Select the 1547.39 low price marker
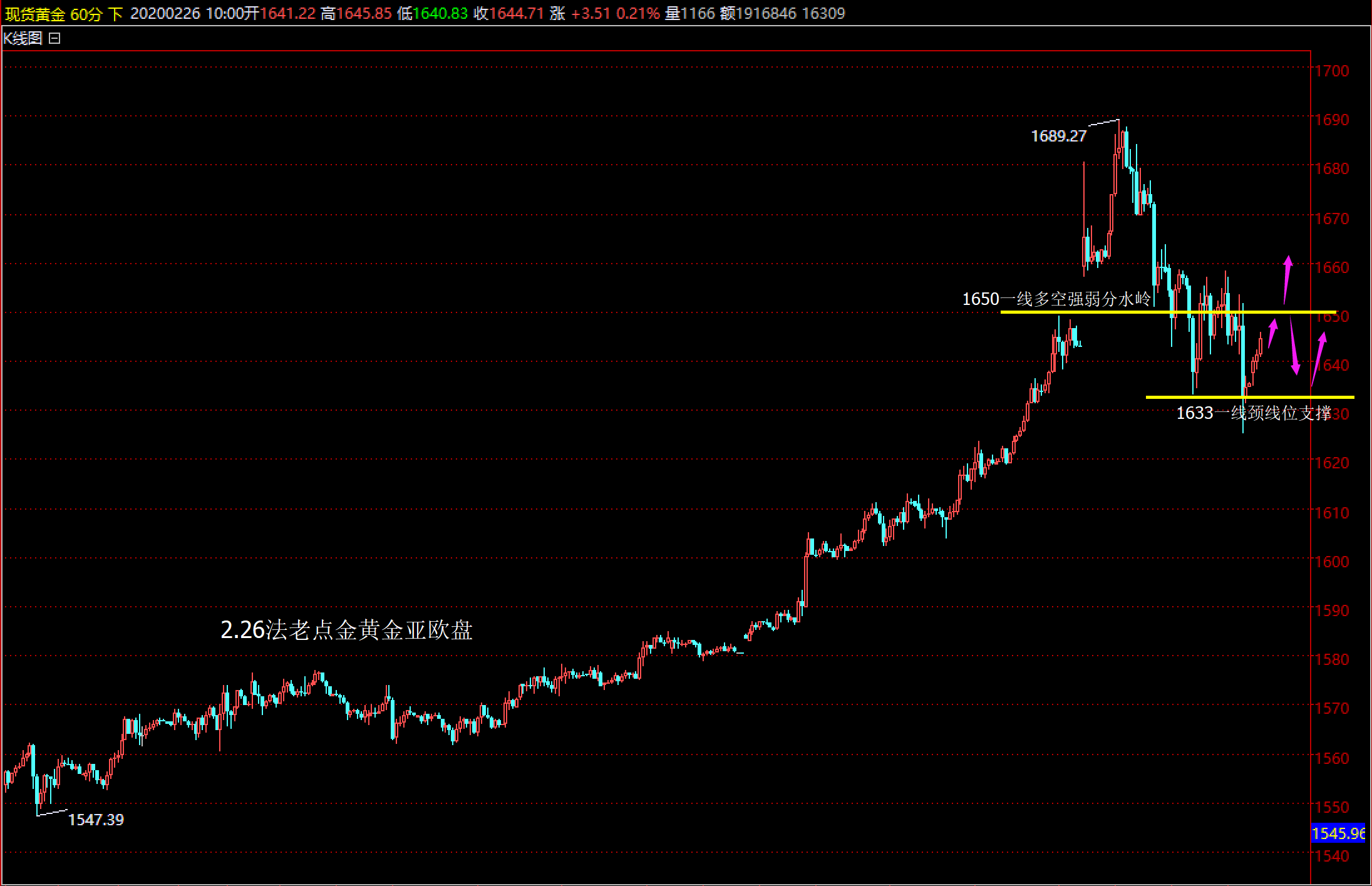This screenshot has height=886, width=1372. pos(96,820)
